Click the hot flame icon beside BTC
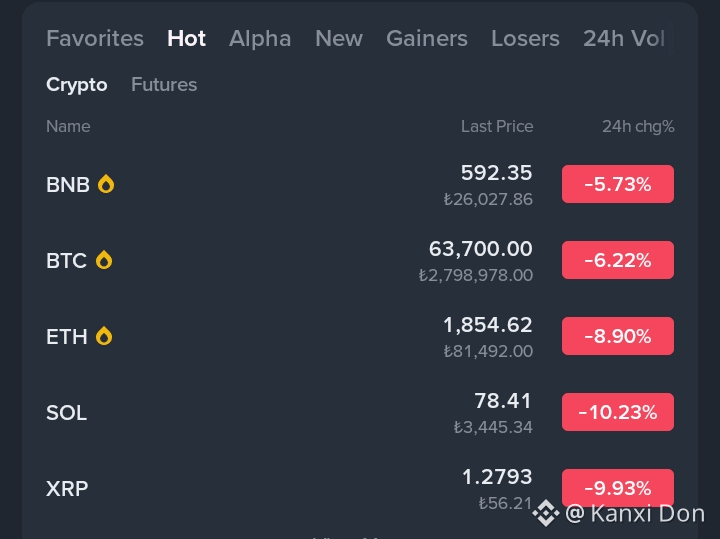The height and width of the screenshot is (539, 720). click(104, 260)
